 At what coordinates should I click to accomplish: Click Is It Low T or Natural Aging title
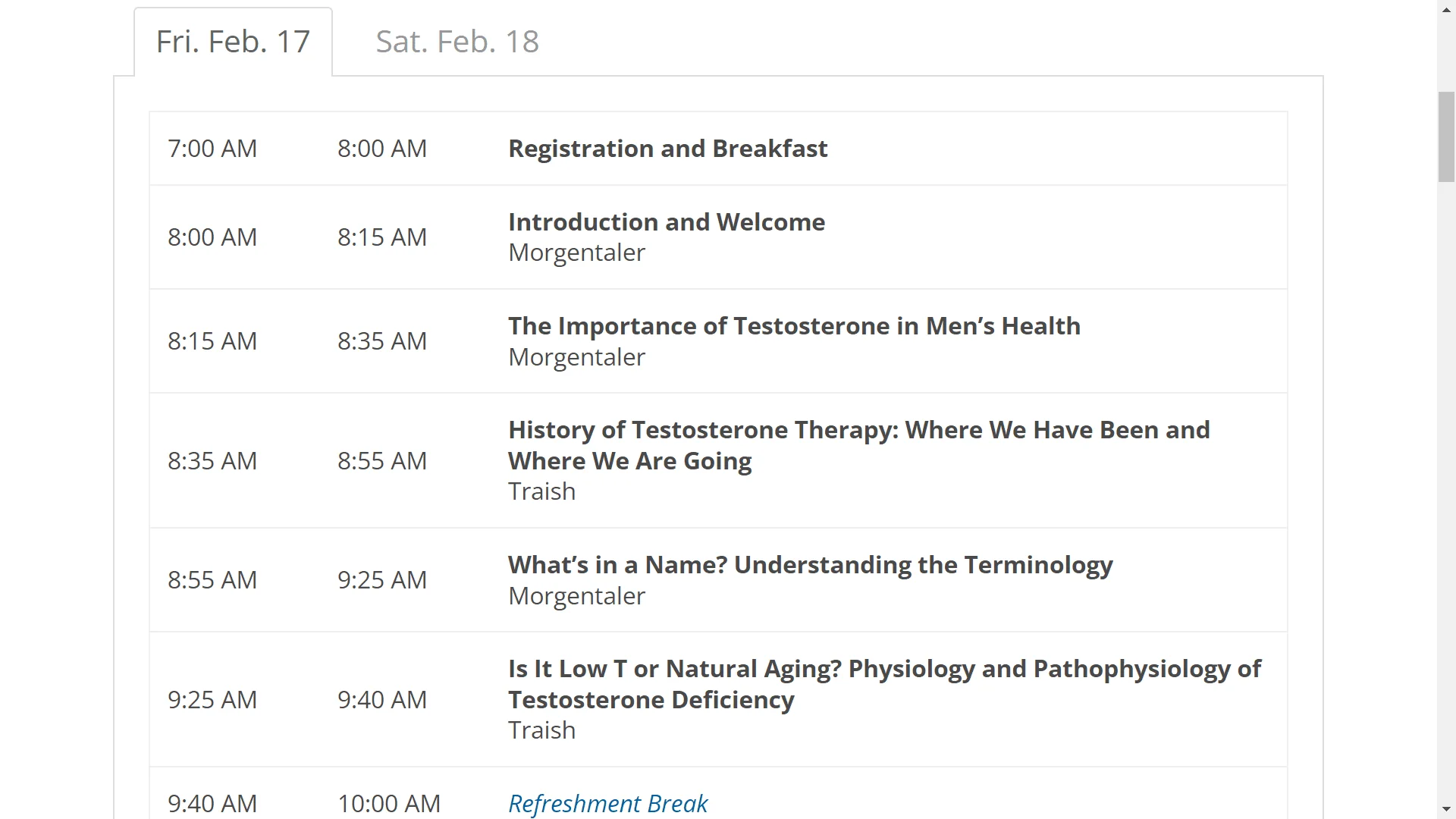pos(884,684)
